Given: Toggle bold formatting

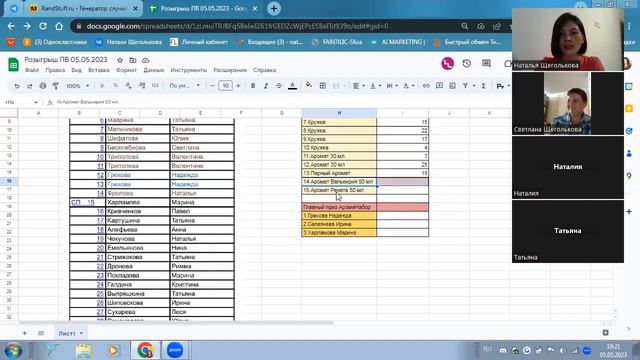Looking at the screenshot, I should pos(253,86).
